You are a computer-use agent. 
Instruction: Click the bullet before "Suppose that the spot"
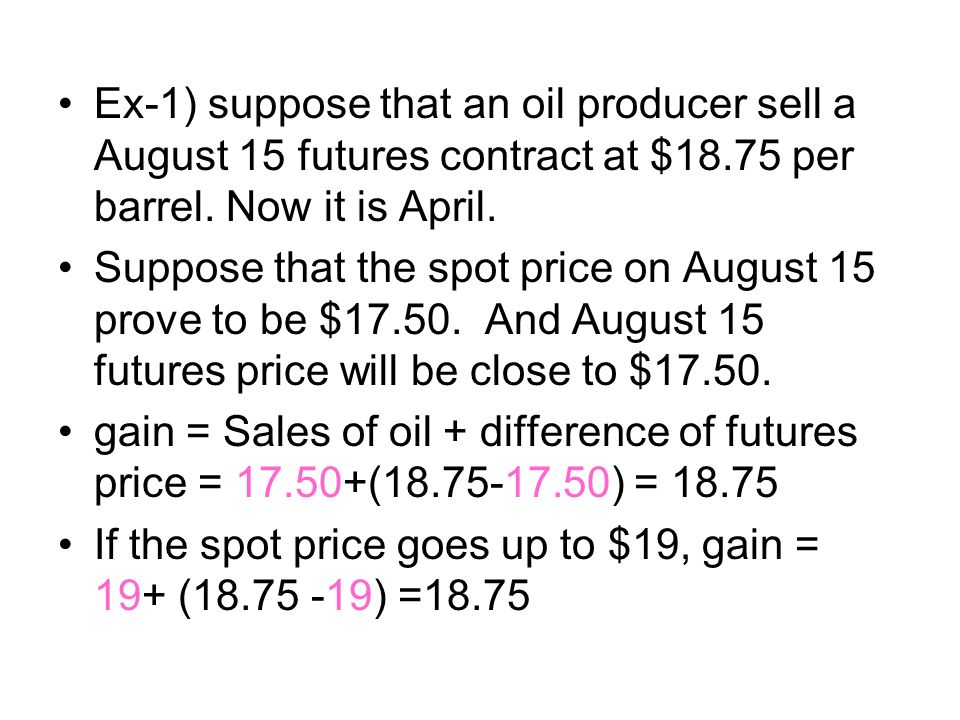pos(66,268)
